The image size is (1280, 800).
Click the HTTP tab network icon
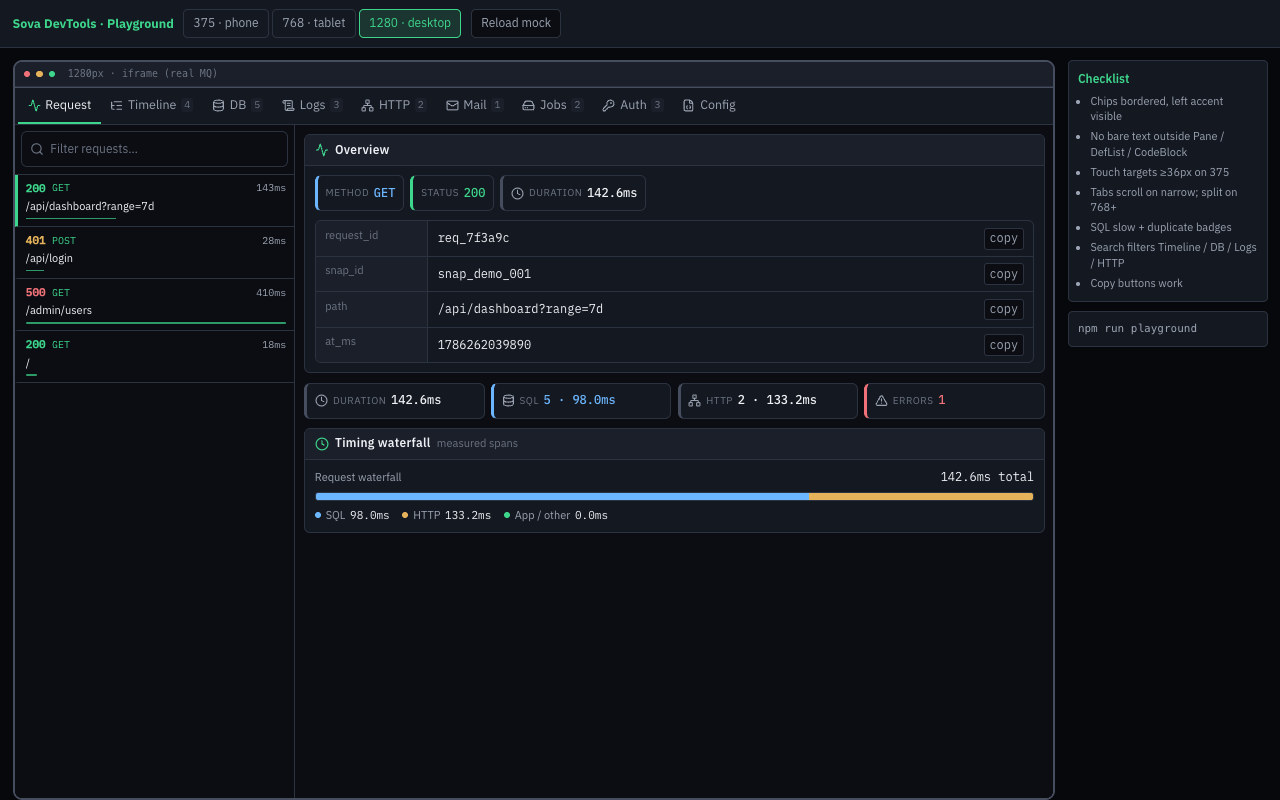pyautogui.click(x=368, y=105)
